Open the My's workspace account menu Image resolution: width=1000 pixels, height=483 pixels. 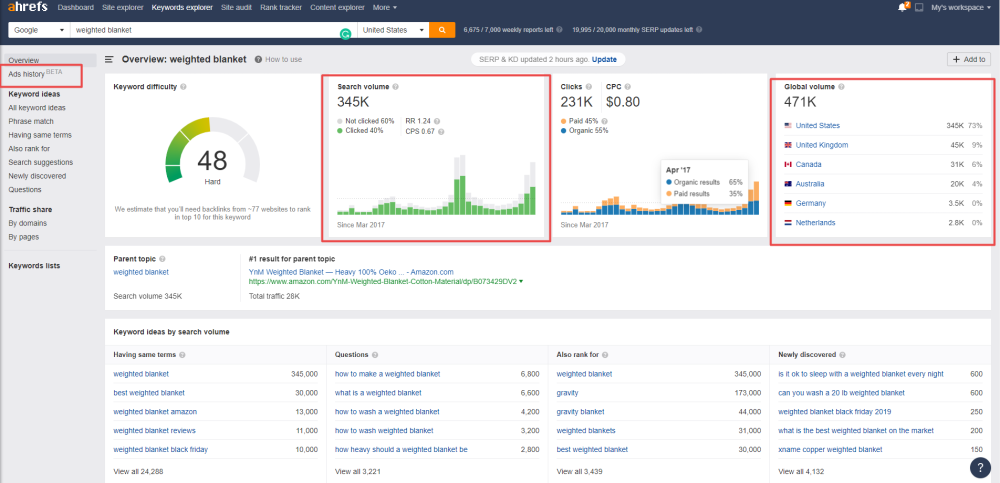(x=962, y=7)
